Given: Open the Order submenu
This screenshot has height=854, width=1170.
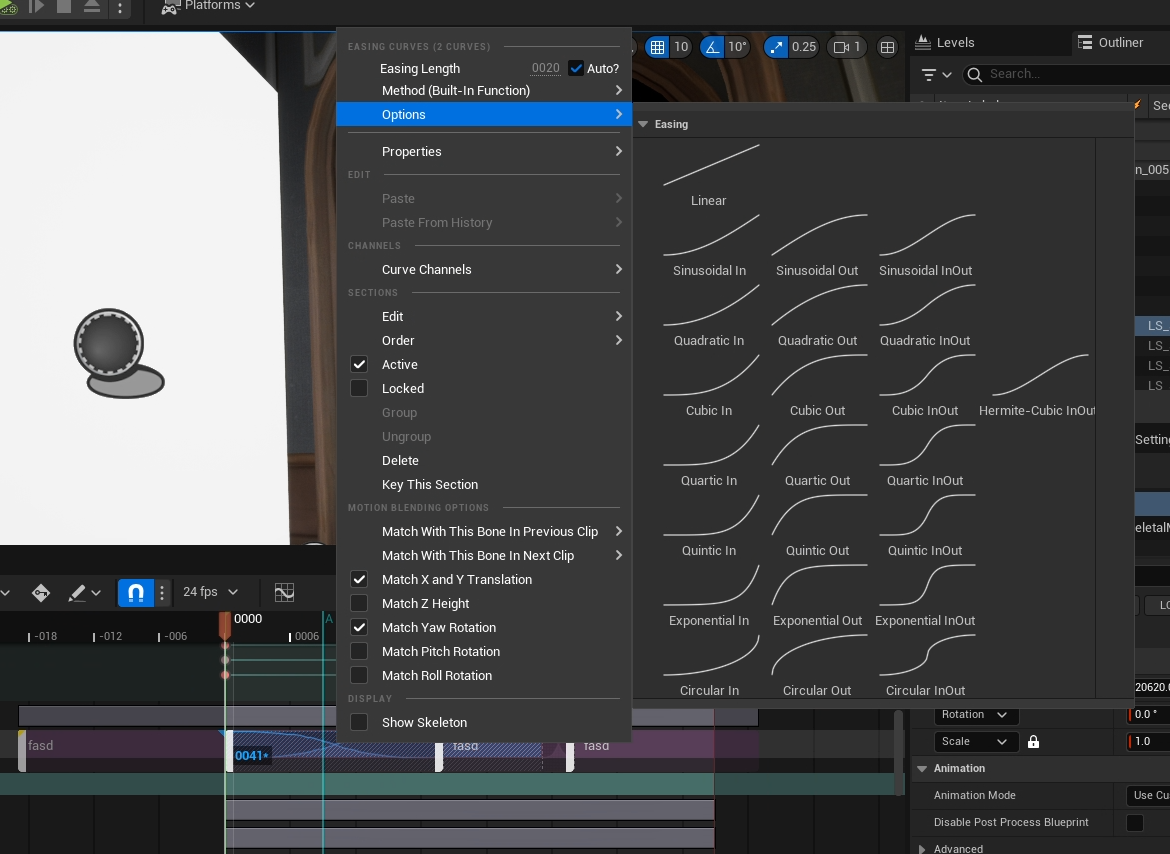Looking at the screenshot, I should point(484,340).
